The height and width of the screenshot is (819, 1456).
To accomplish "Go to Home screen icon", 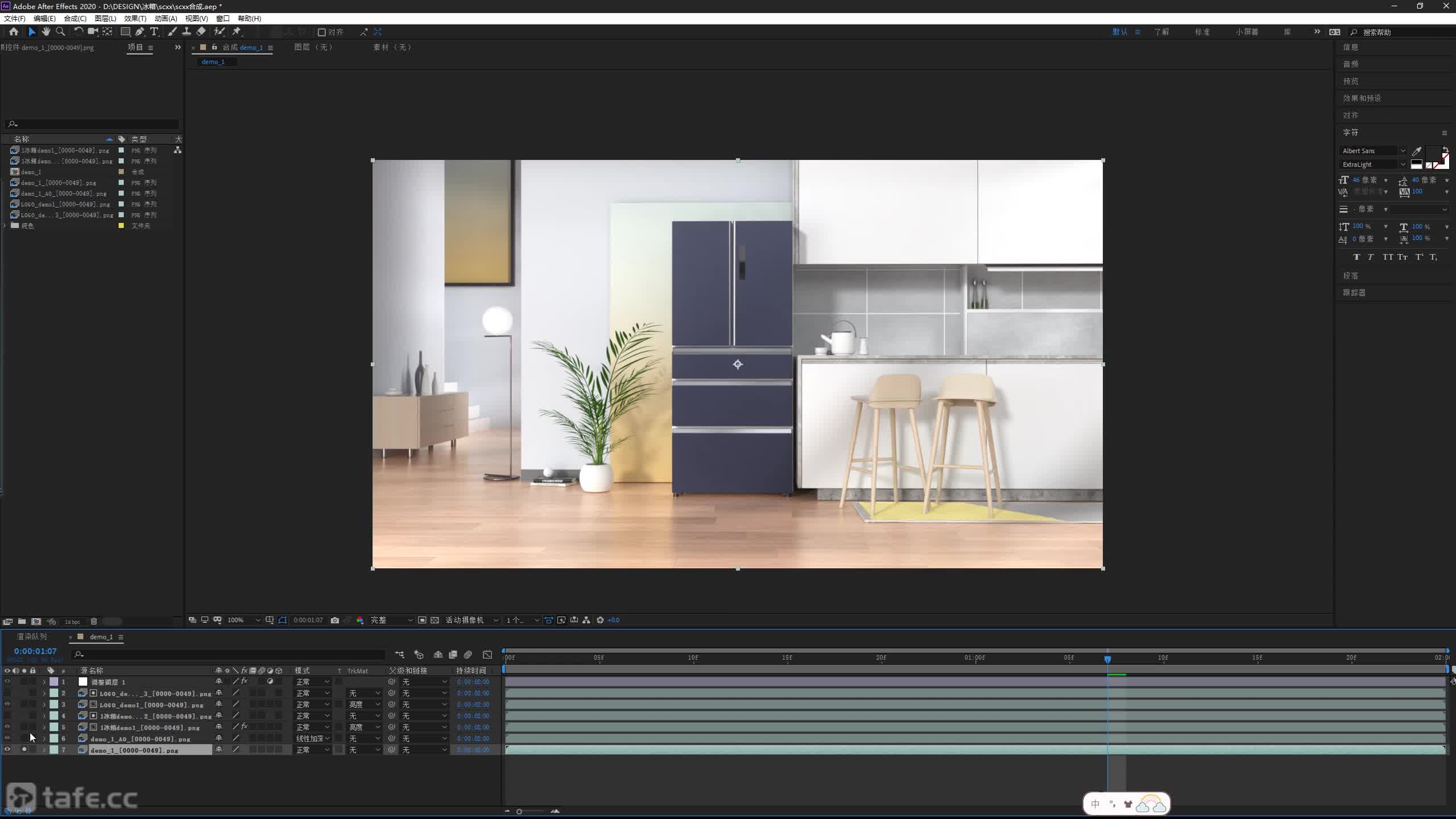I will 14,32.
